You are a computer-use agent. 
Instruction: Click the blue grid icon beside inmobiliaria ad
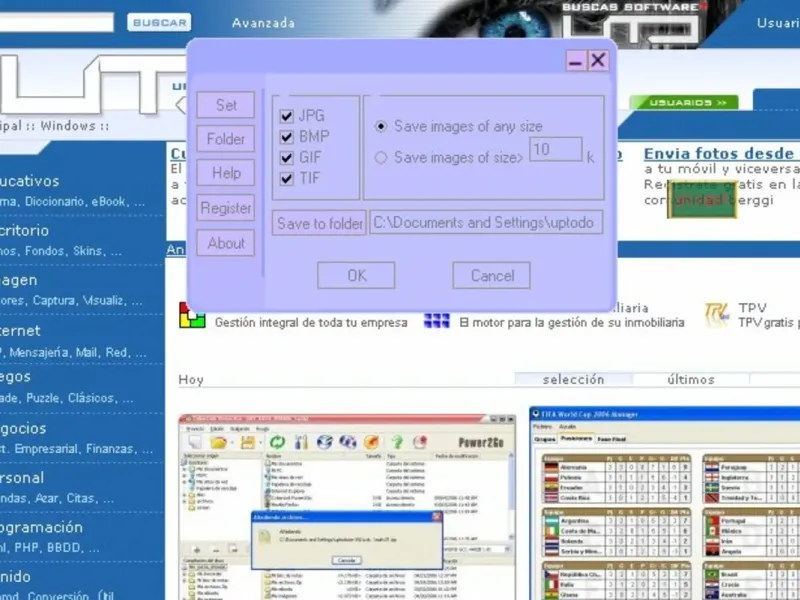coord(437,320)
